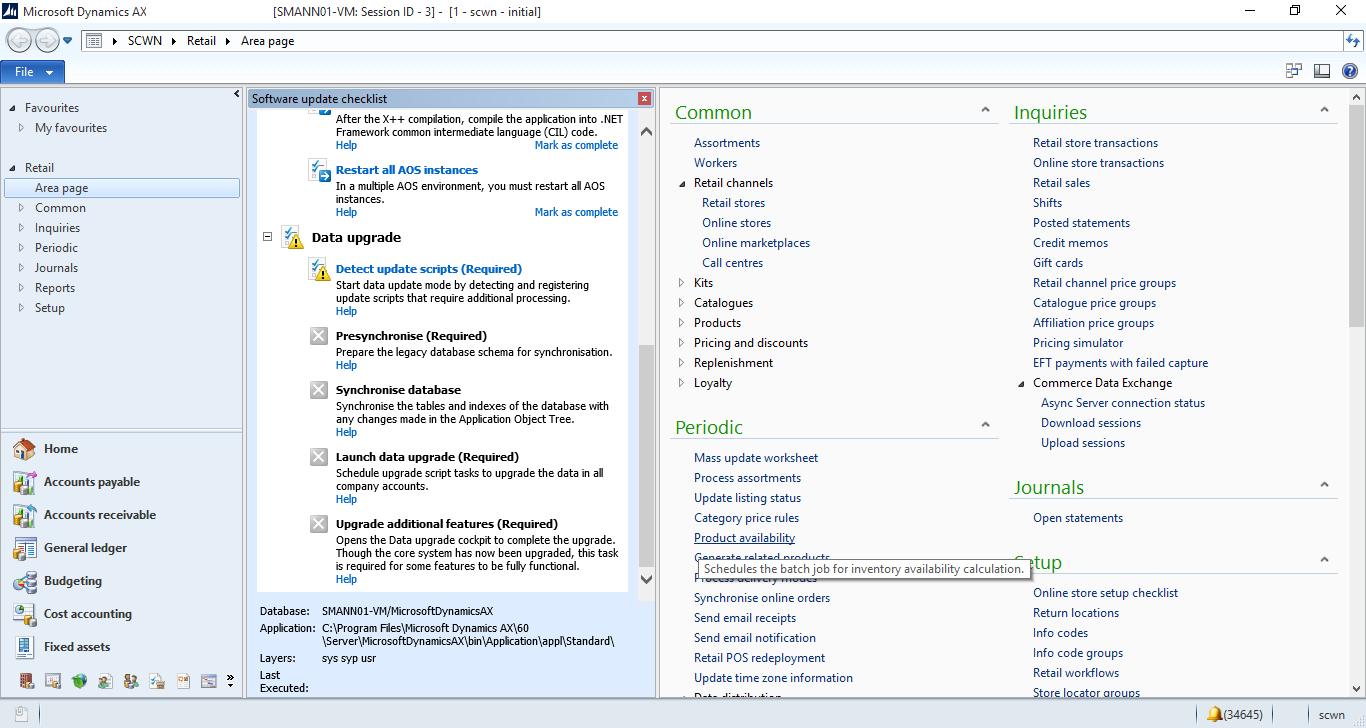Open the Pricing simulator inquiry
Screen dimensions: 1366x728
(1078, 343)
